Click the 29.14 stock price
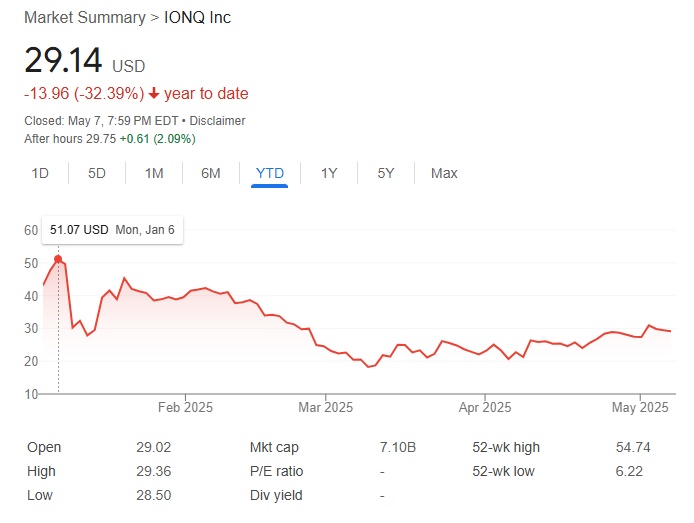Screen dimensions: 694x523 [x=63, y=61]
